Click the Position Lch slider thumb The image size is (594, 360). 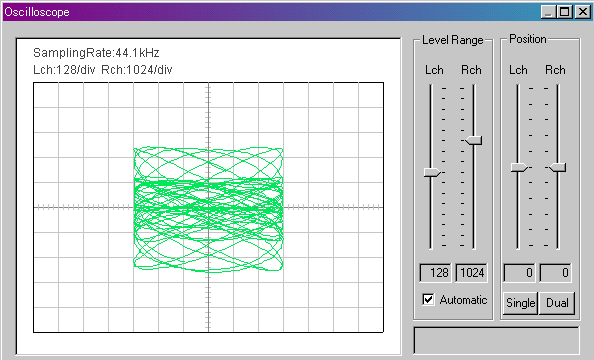click(519, 167)
